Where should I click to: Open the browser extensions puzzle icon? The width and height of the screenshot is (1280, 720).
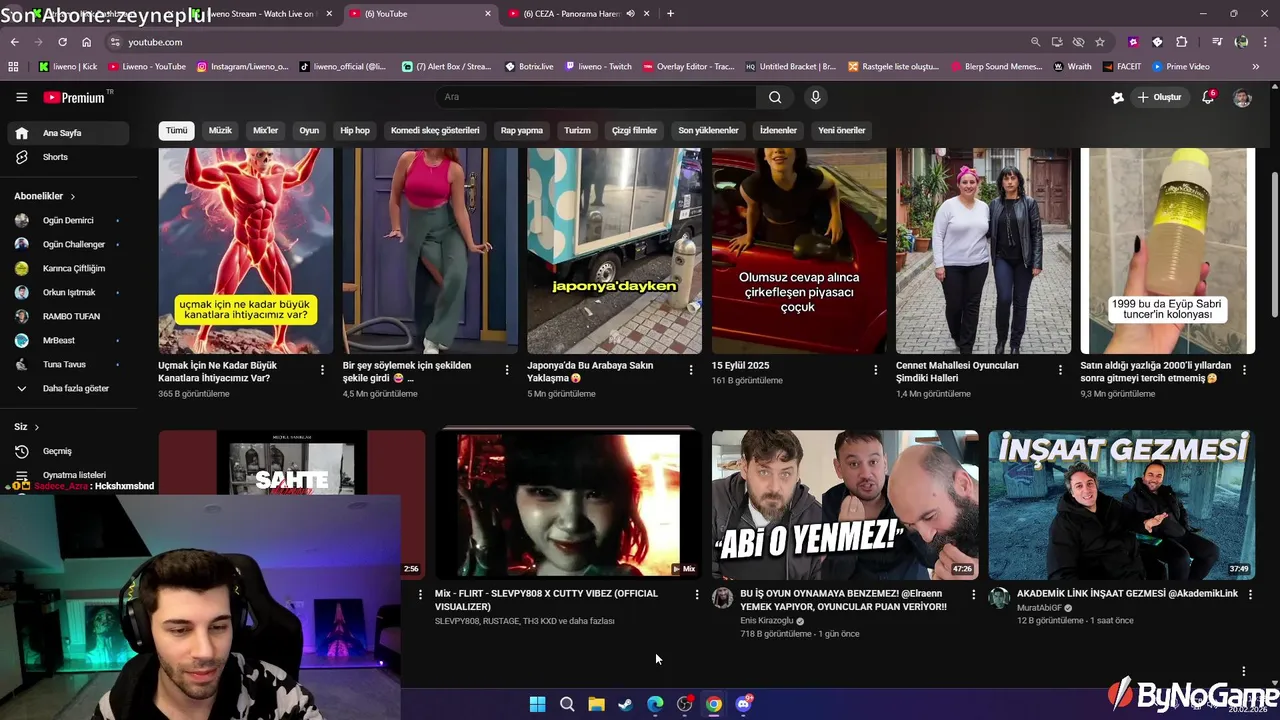pyautogui.click(x=1182, y=42)
